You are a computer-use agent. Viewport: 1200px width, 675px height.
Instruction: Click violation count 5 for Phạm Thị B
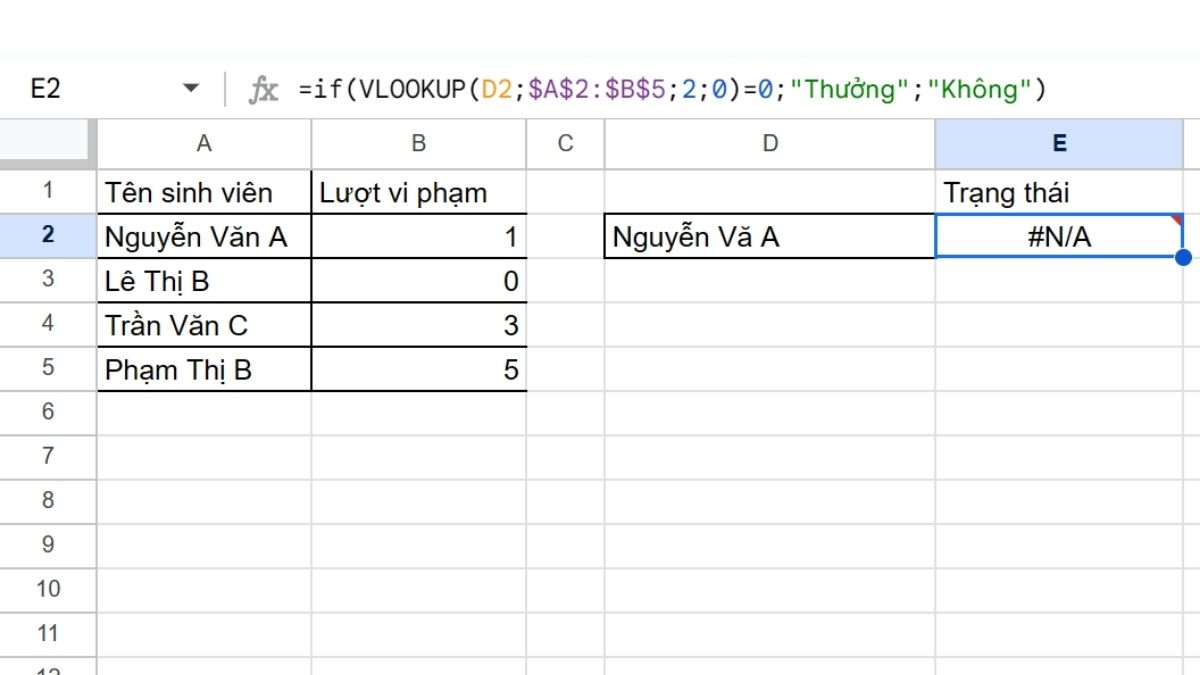419,369
